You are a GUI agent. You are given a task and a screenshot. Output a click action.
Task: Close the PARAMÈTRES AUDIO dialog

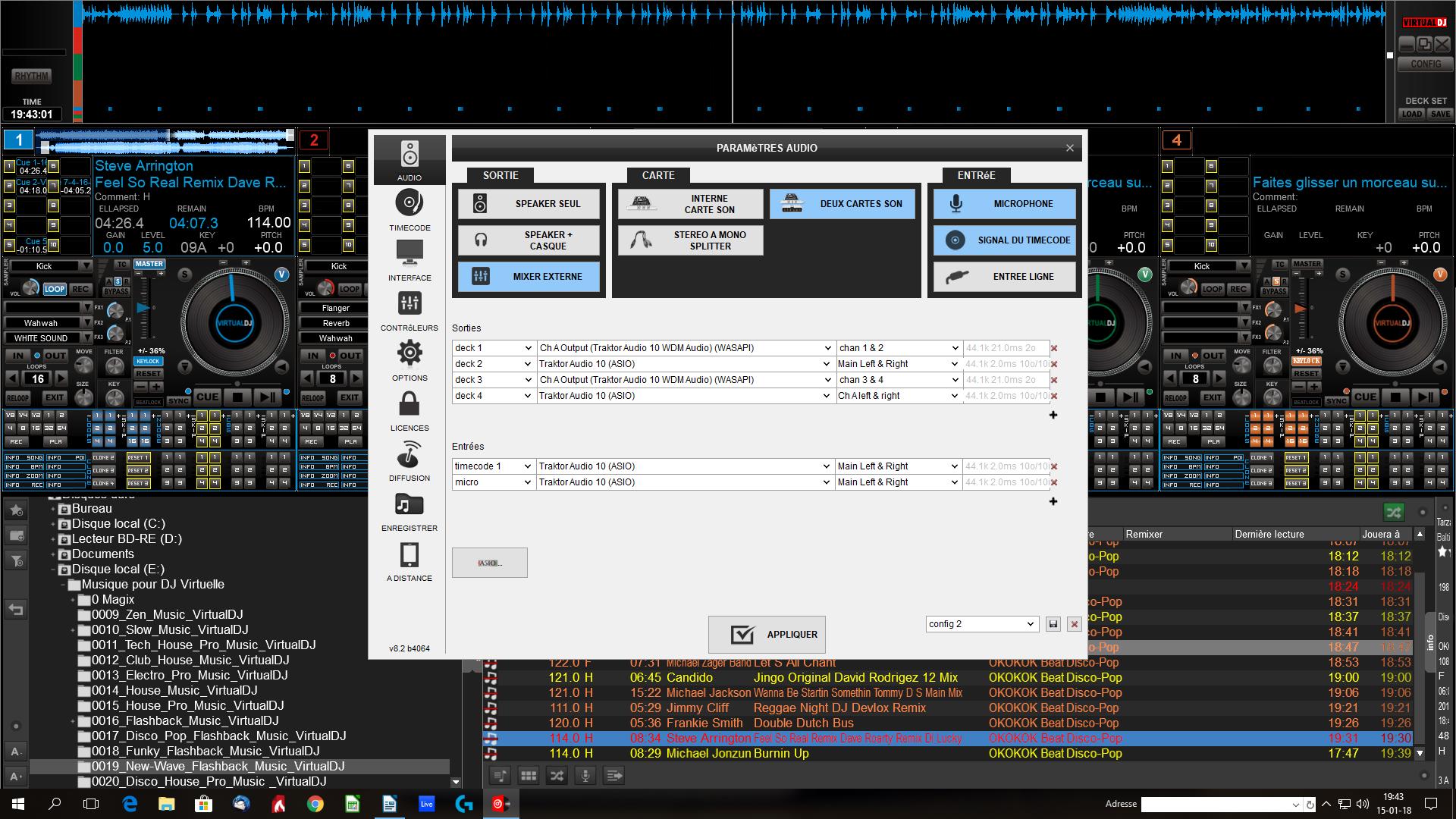[1069, 148]
